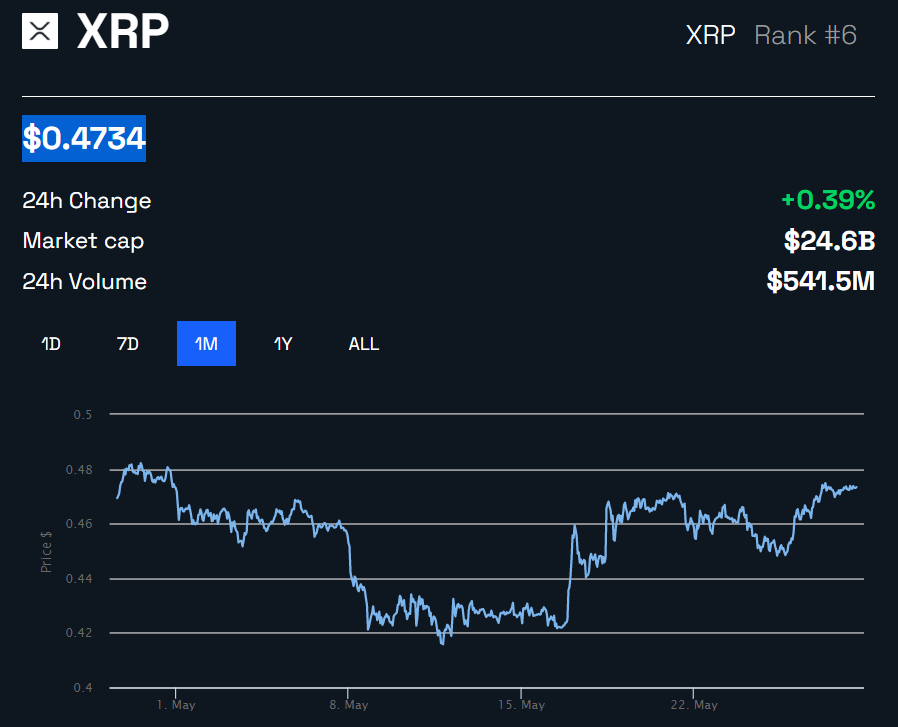
Task: Click the 24h Volume label
Action: tap(84, 281)
